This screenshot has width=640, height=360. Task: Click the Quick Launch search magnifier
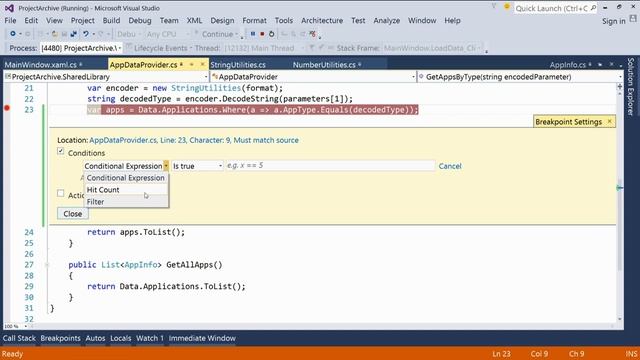(x=593, y=8)
